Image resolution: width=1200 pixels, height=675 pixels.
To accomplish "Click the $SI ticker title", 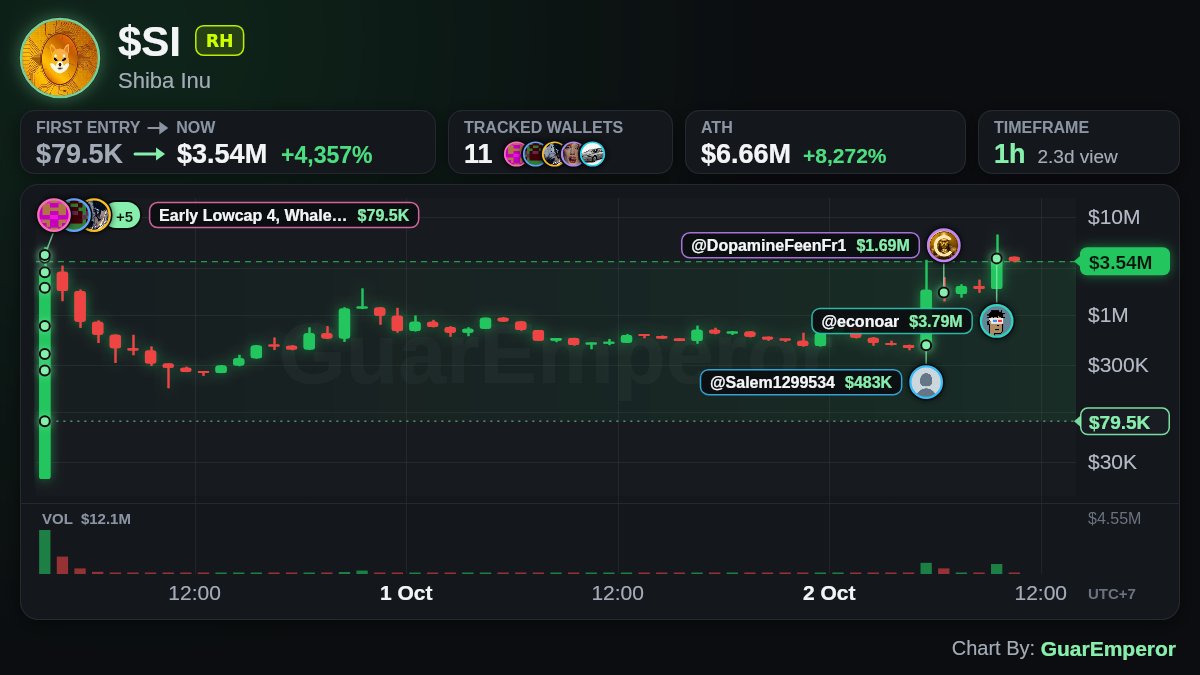I will [x=149, y=41].
